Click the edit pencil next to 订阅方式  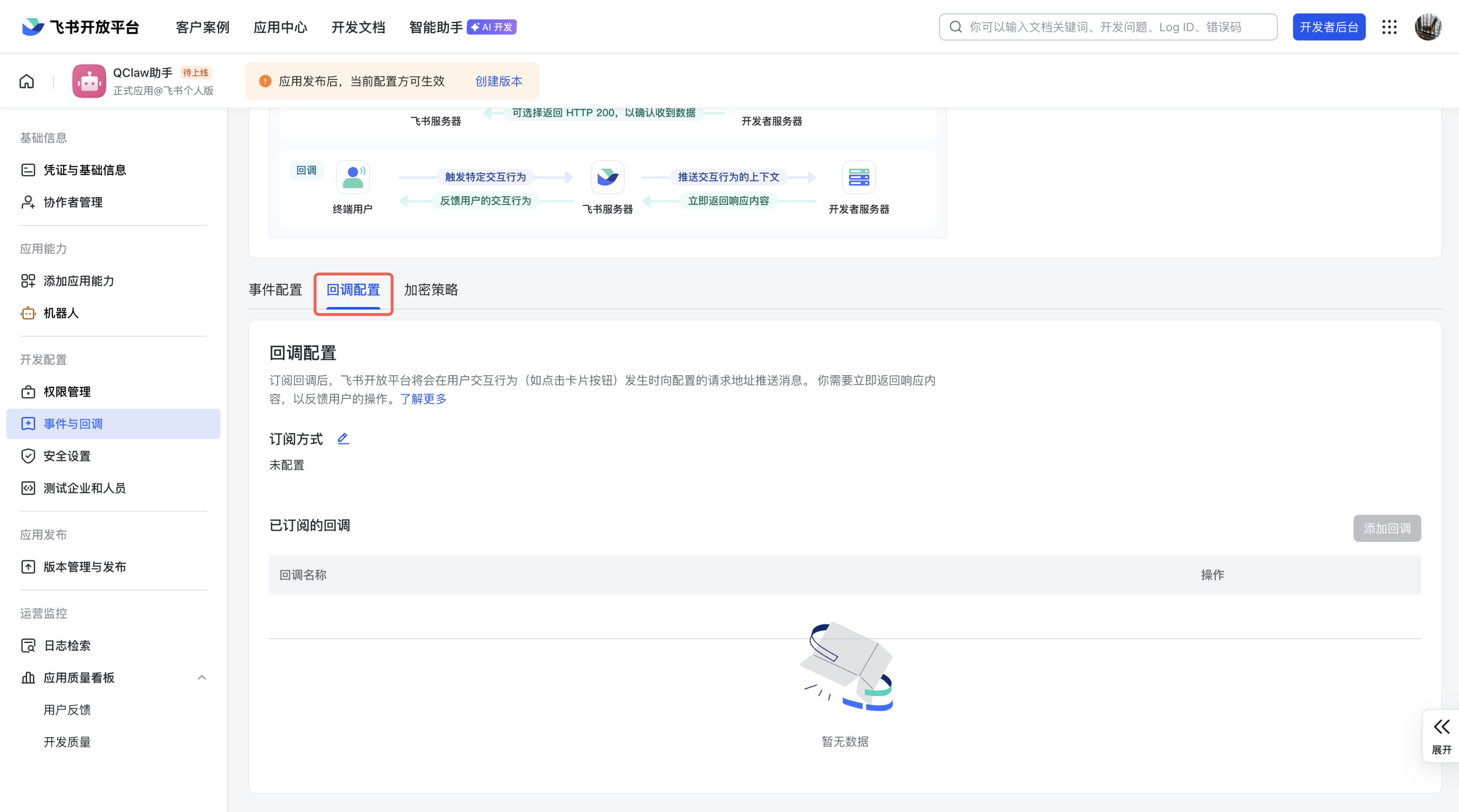[343, 438]
